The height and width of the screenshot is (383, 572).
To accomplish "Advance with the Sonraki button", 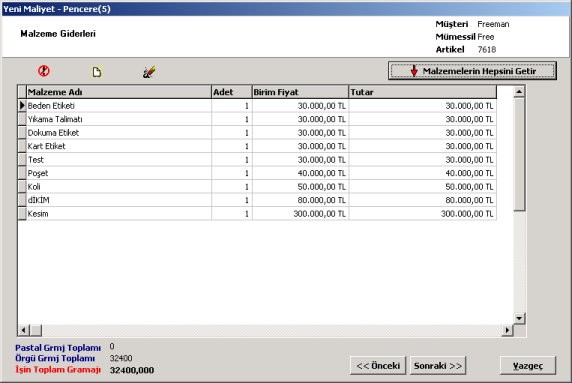I will (x=438, y=365).
